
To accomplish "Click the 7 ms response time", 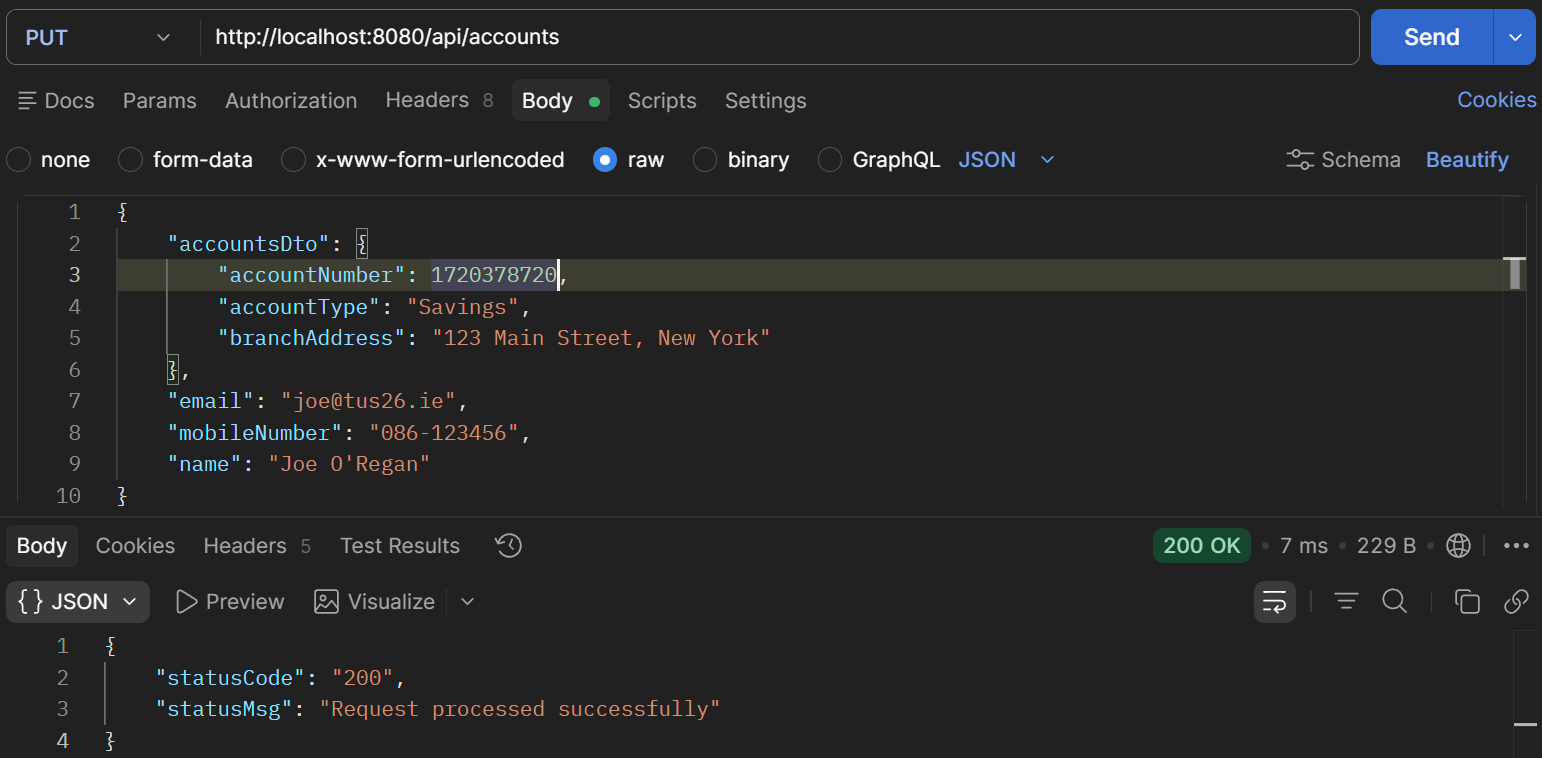I will point(1304,546).
